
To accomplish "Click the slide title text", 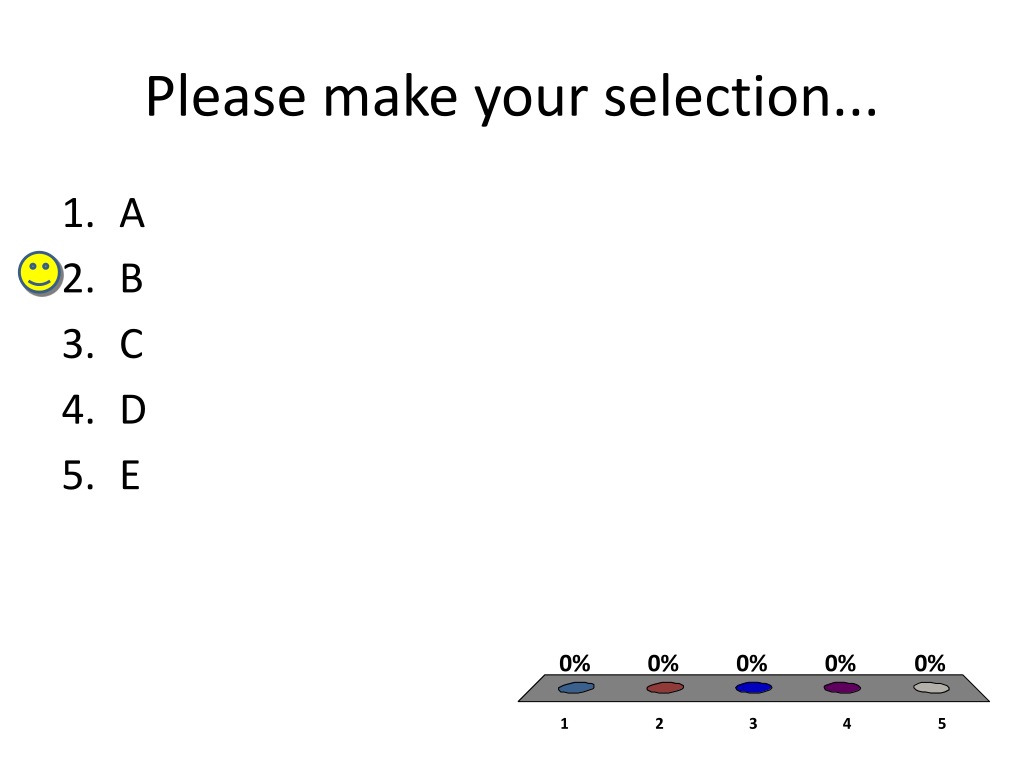I will click(511, 97).
